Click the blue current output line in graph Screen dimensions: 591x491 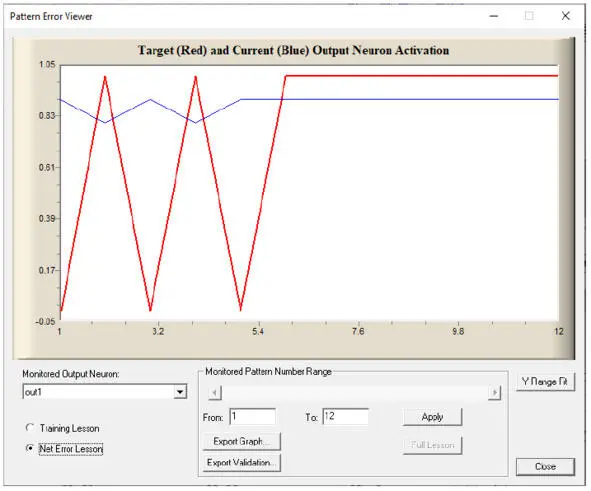(x=400, y=99)
